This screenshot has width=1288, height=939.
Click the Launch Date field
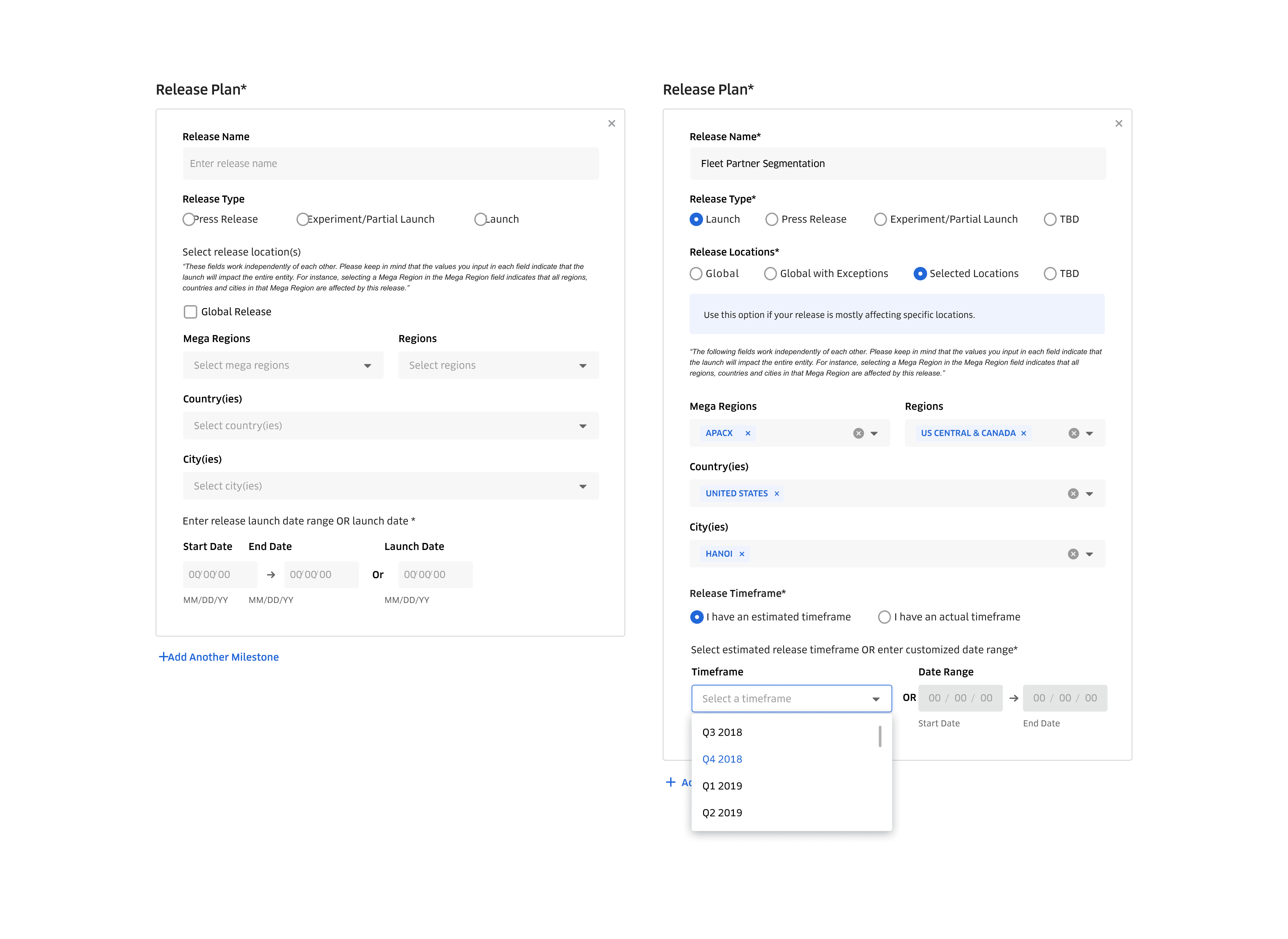click(435, 575)
